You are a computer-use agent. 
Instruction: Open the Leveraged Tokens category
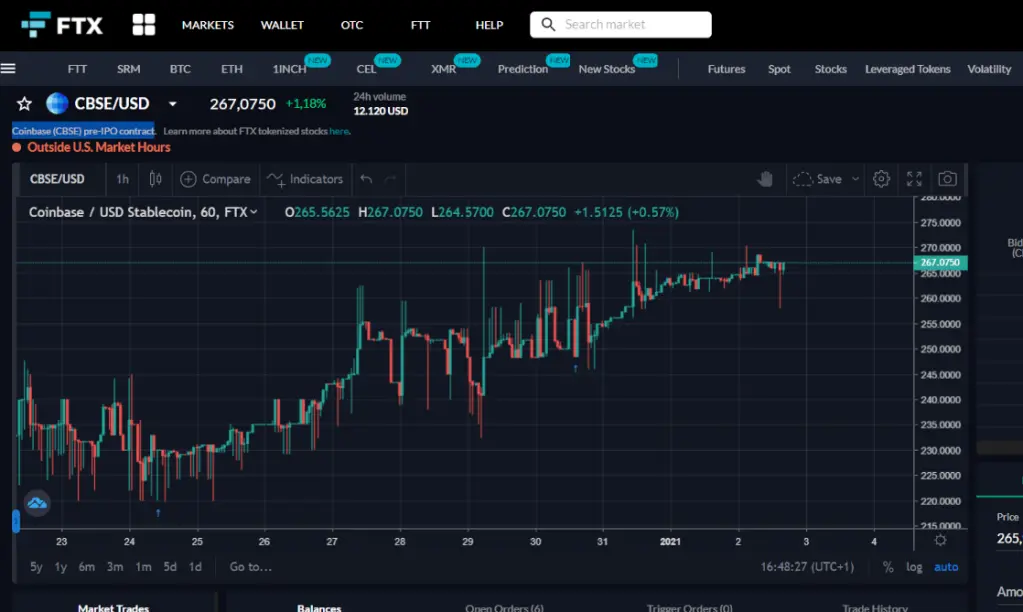pyautogui.click(x=908, y=69)
